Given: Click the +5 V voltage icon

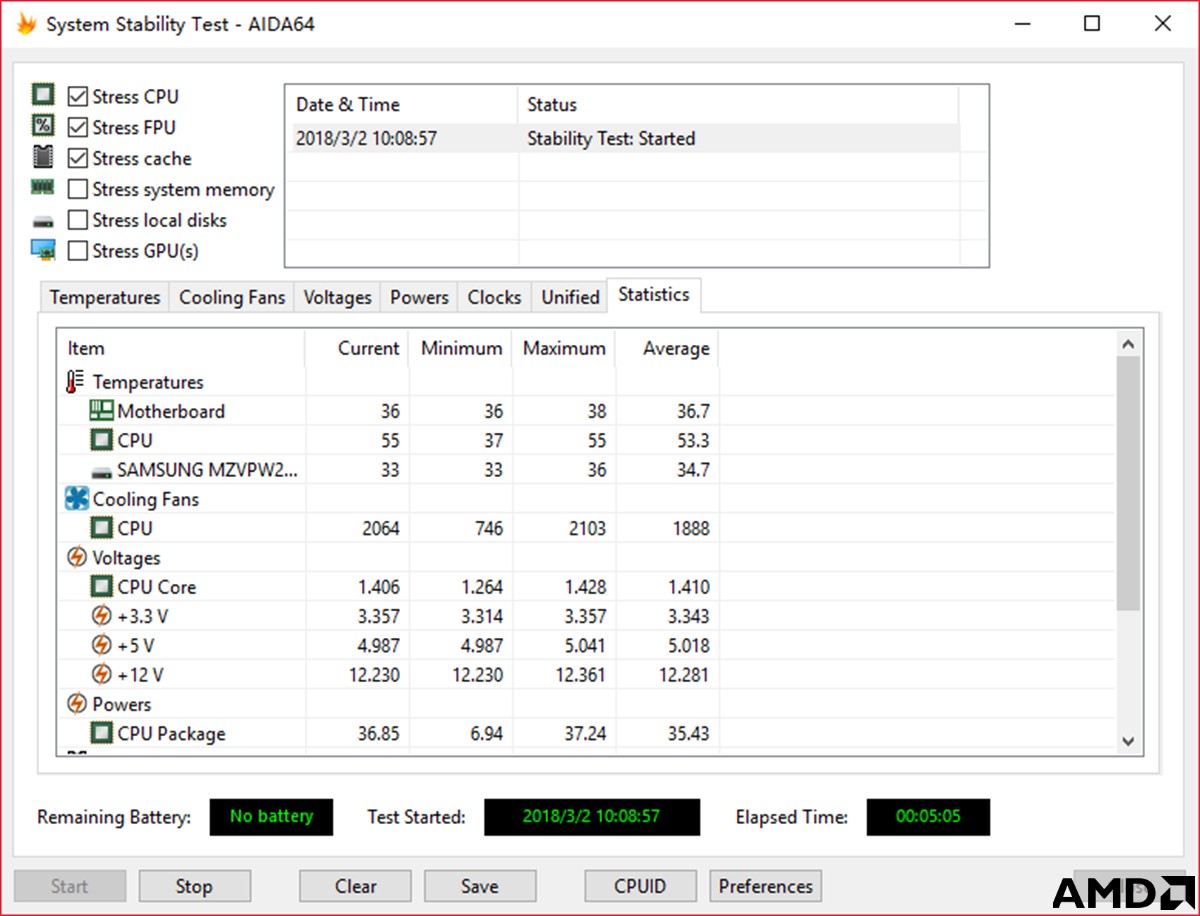Looking at the screenshot, I should coord(102,645).
